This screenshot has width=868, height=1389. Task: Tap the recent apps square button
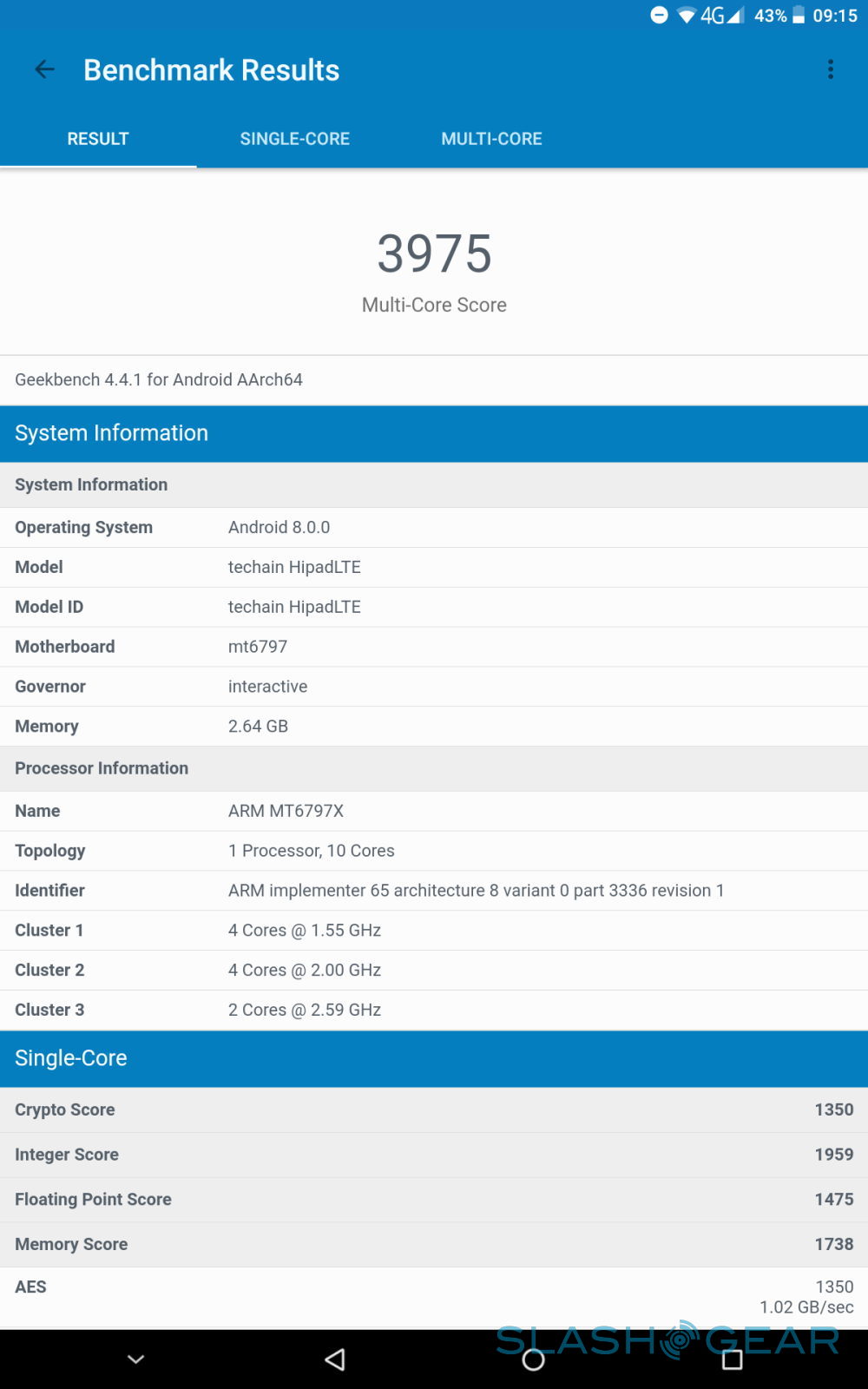click(x=732, y=1359)
